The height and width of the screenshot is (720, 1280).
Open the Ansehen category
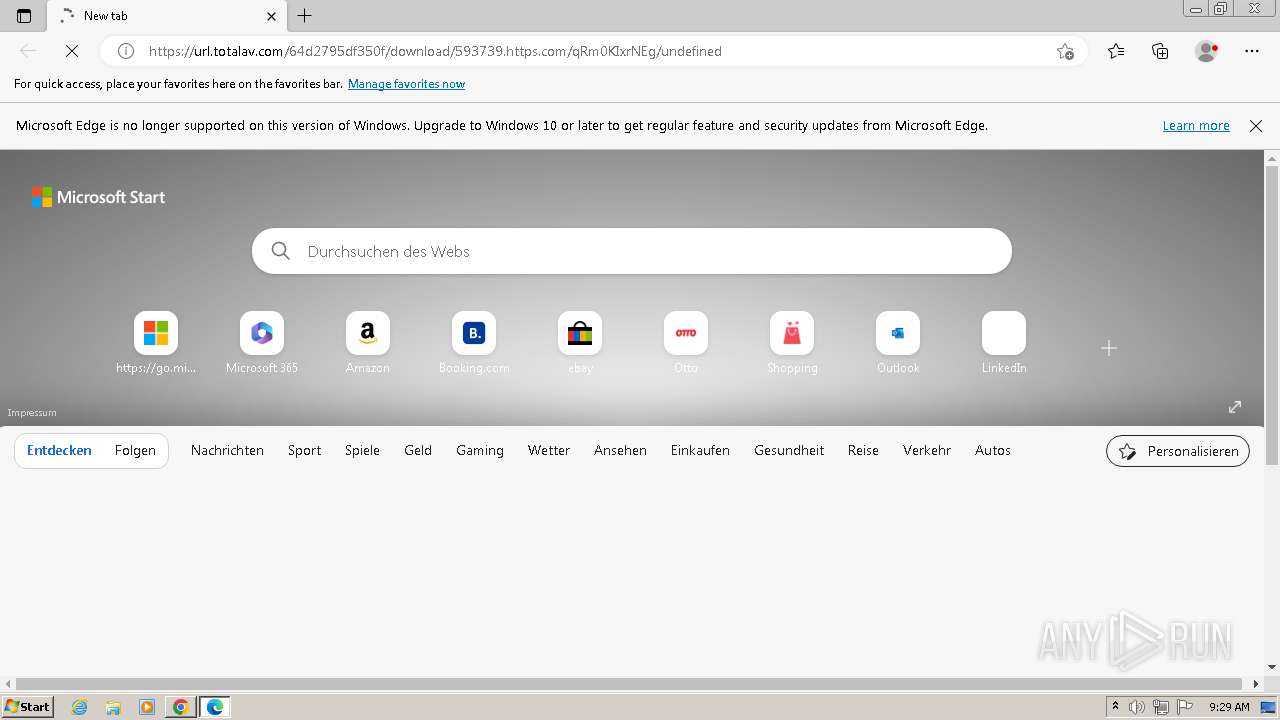[620, 451]
